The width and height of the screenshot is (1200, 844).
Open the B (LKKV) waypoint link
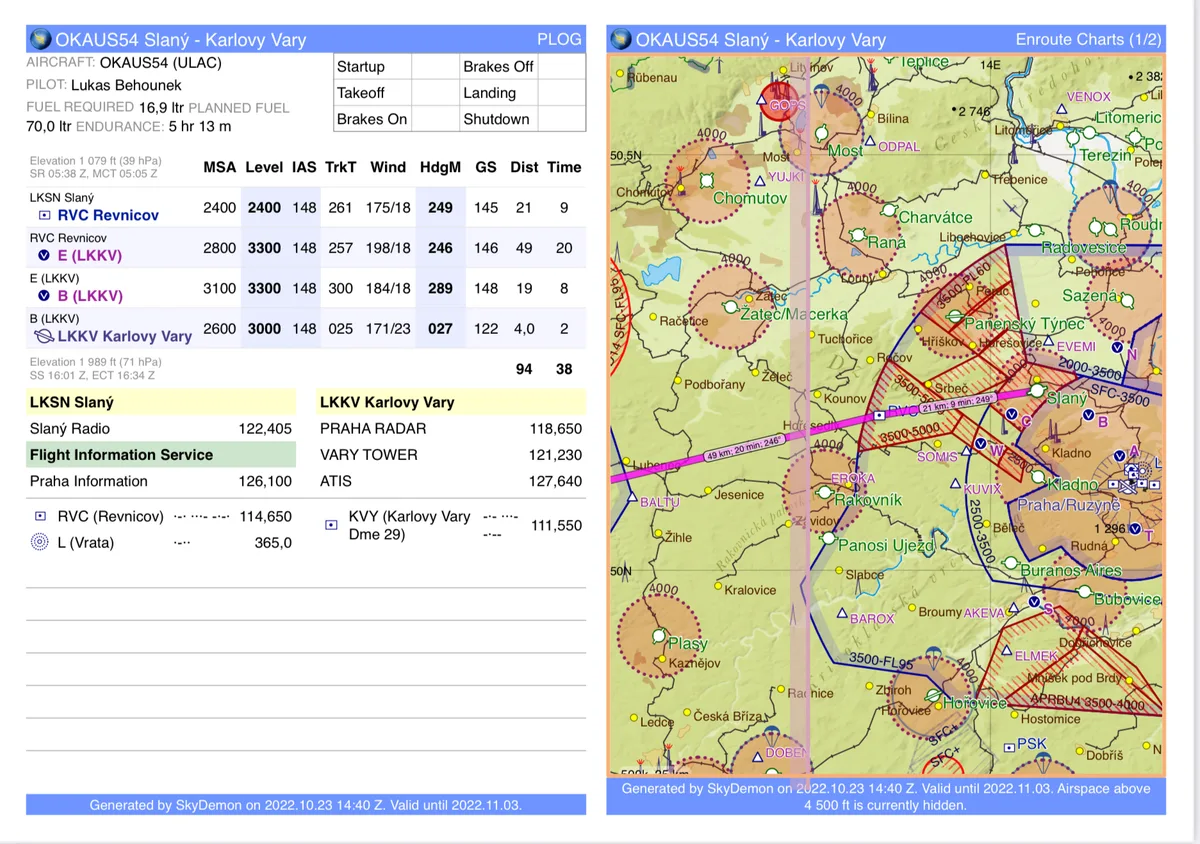(89, 295)
